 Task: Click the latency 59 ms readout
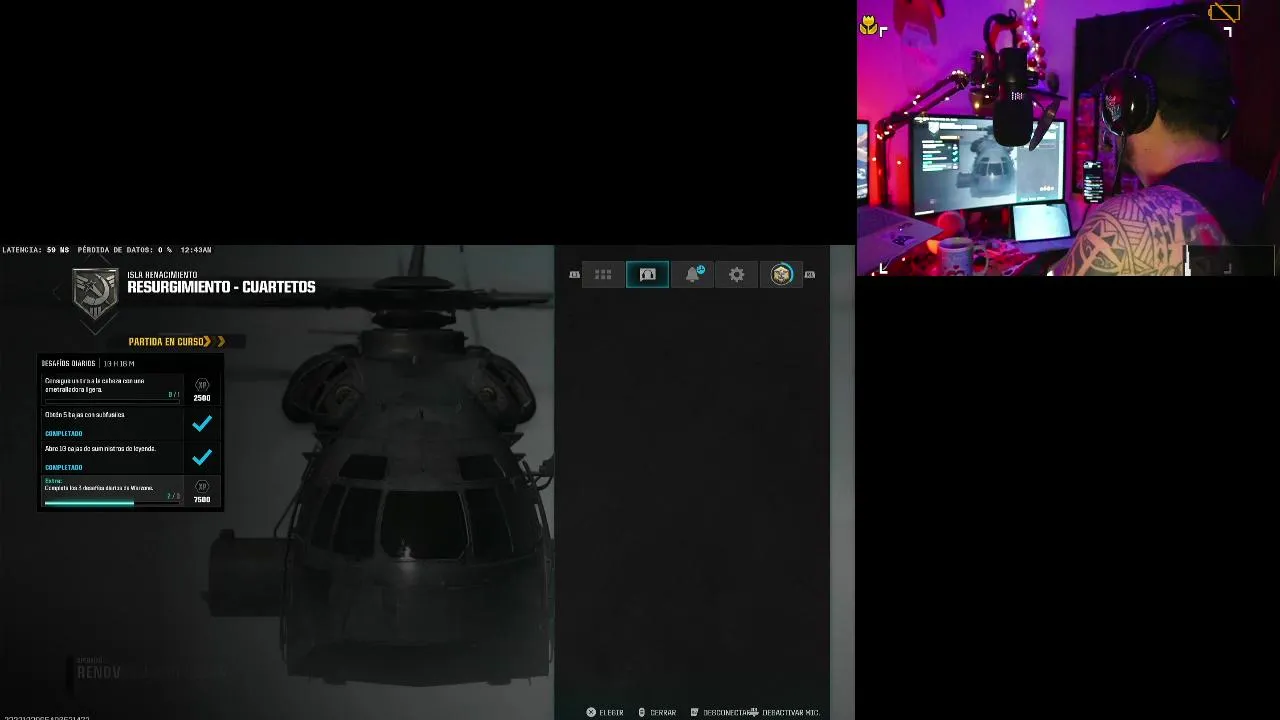(x=36, y=250)
